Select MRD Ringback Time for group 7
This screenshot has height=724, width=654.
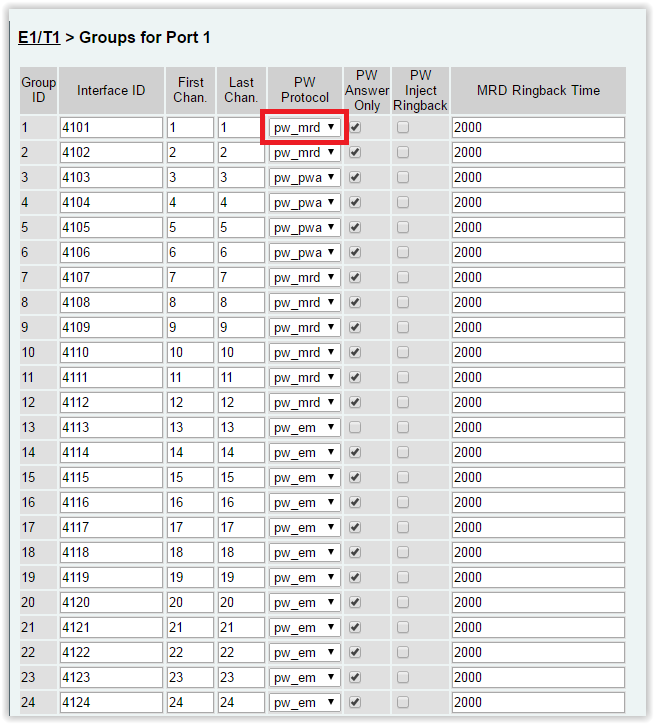[x=538, y=278]
